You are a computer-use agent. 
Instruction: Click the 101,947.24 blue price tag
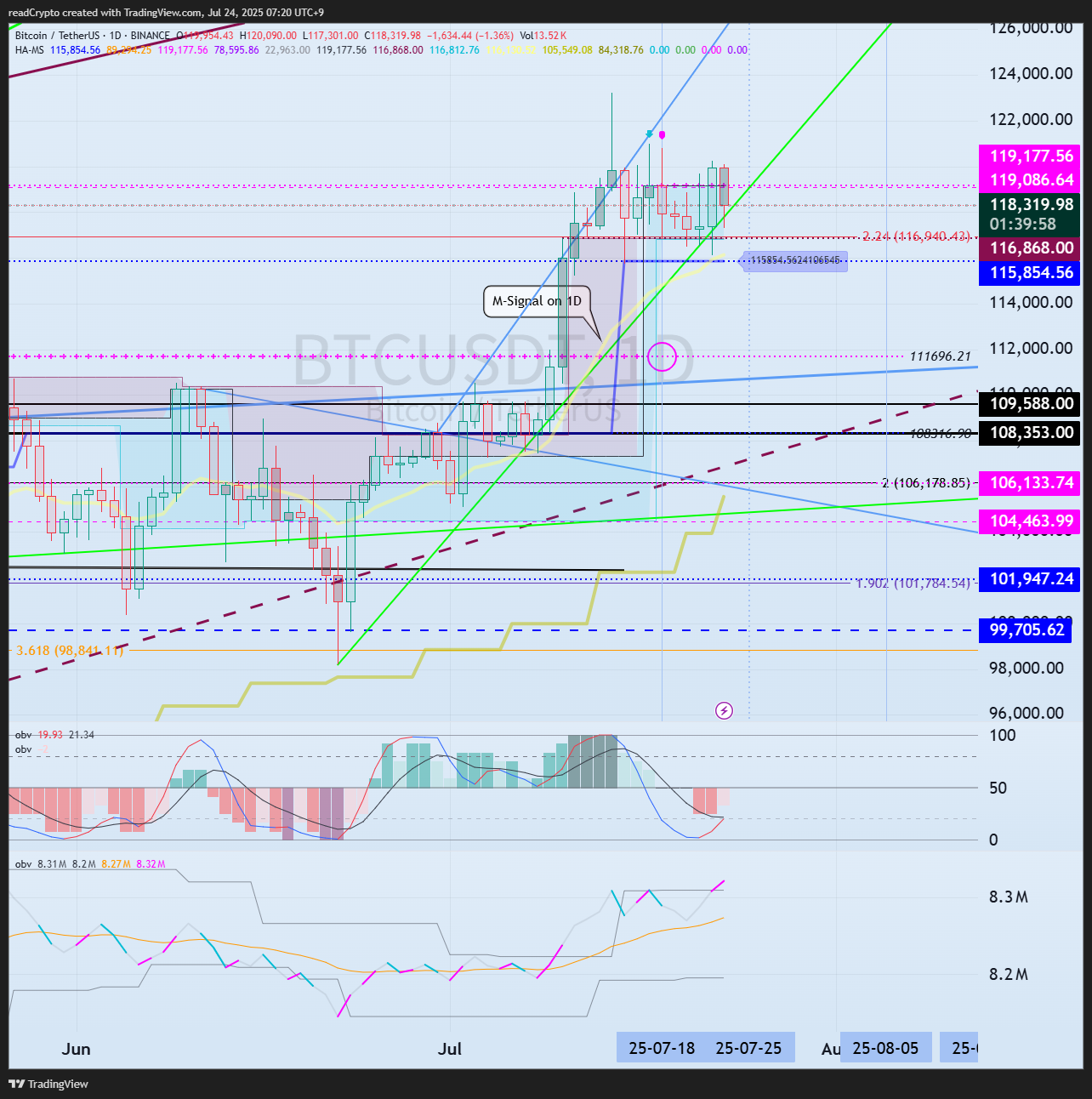pyautogui.click(x=1031, y=578)
